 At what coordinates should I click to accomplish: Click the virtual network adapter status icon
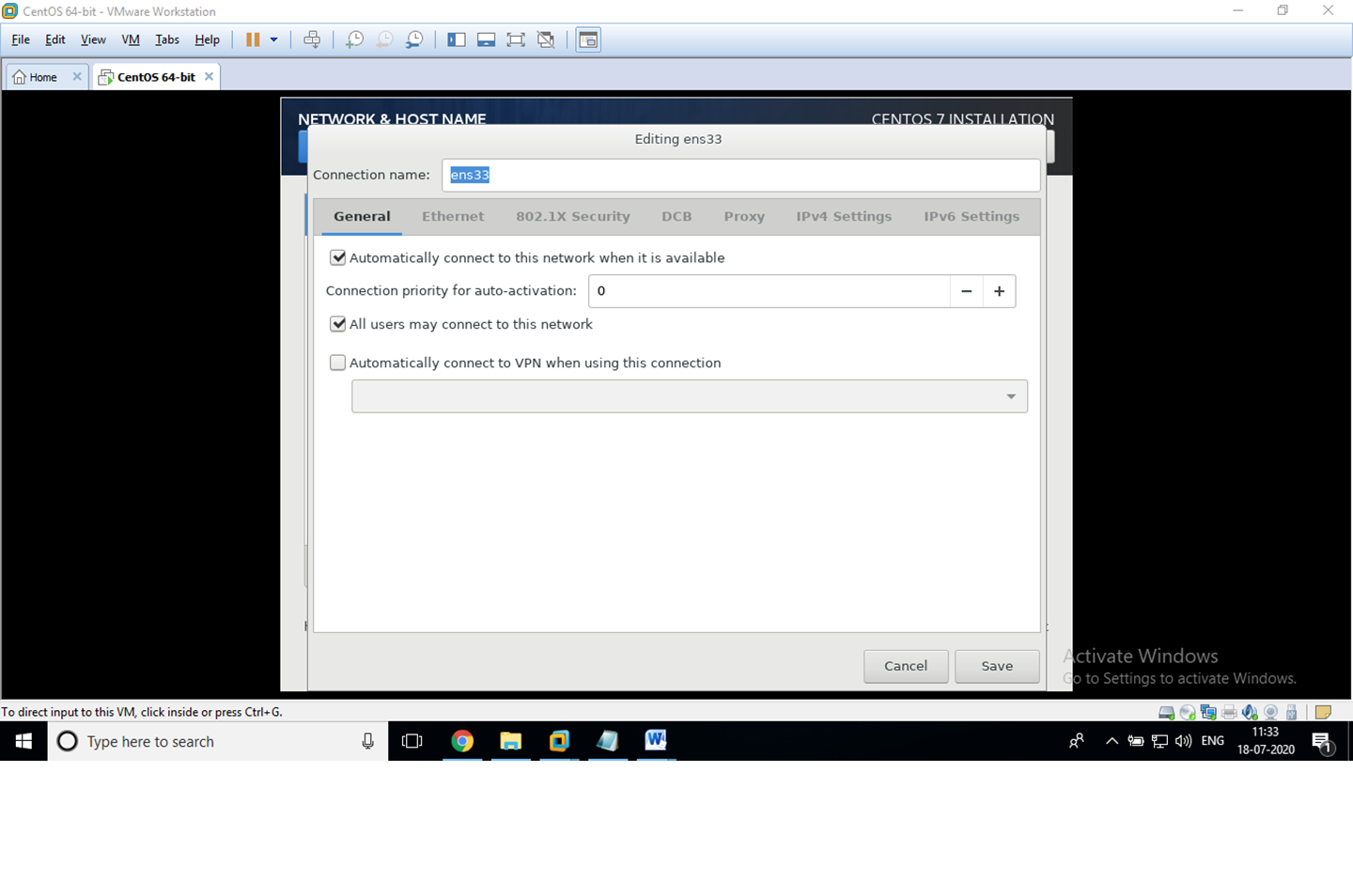1208,712
